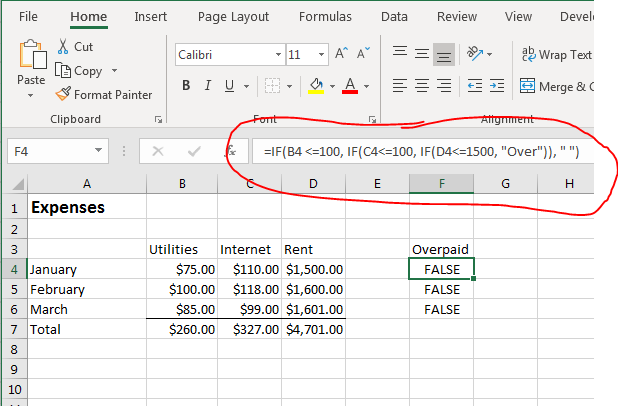Click the Format Painter brush icon
The image size is (618, 406).
point(63,94)
